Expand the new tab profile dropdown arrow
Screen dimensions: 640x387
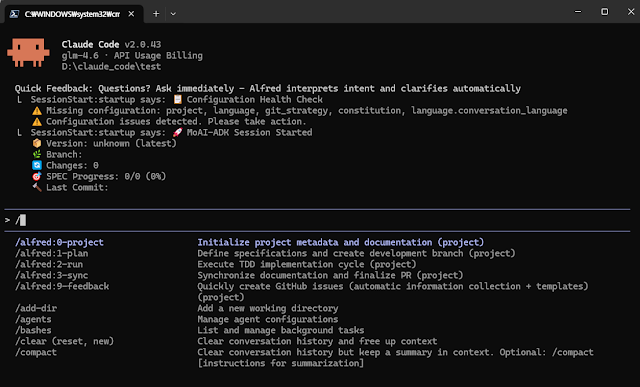click(x=173, y=14)
